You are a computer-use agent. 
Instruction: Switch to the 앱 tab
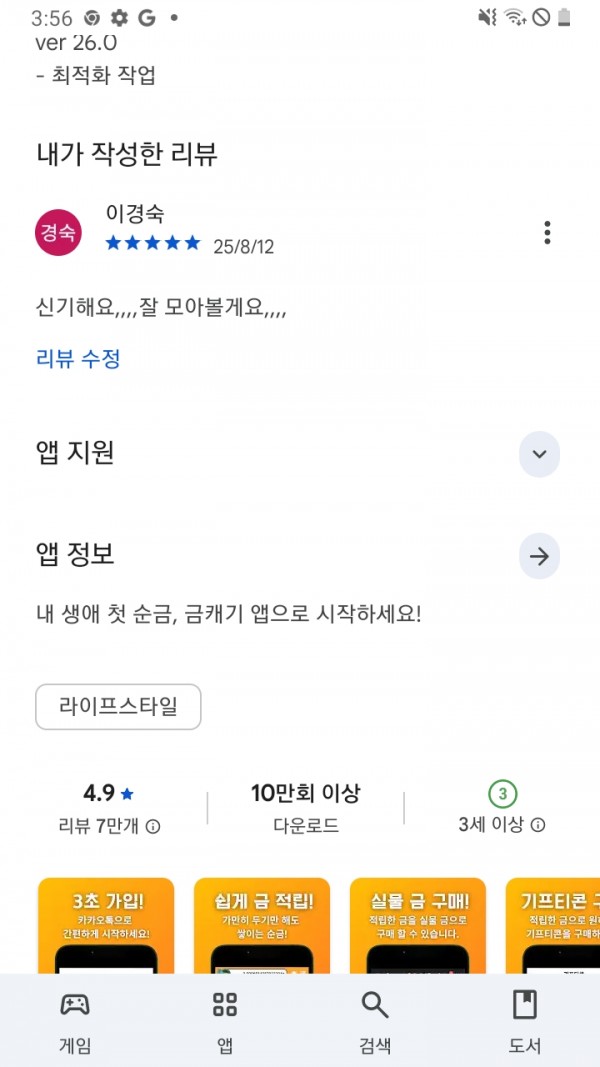click(225, 1021)
